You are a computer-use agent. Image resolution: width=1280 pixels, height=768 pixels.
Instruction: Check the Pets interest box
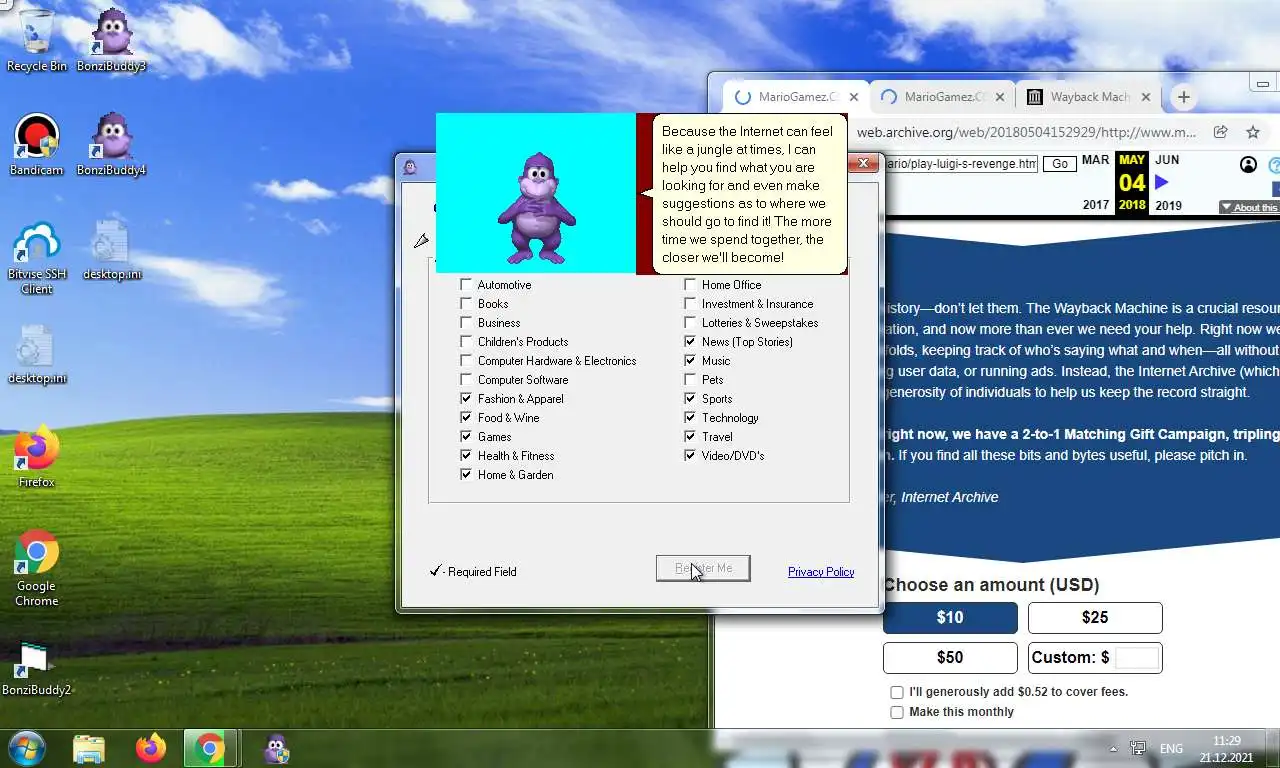click(690, 380)
